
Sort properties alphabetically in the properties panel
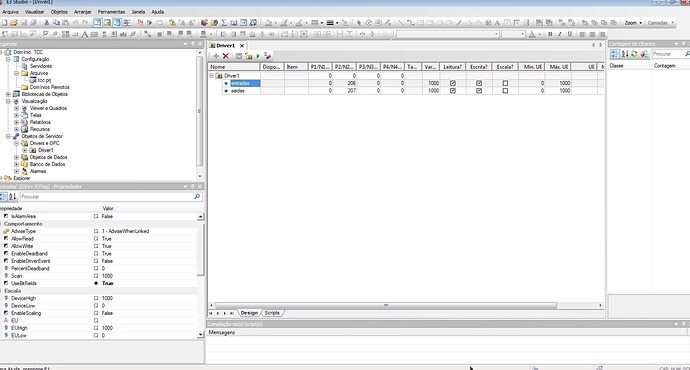click(x=12, y=197)
